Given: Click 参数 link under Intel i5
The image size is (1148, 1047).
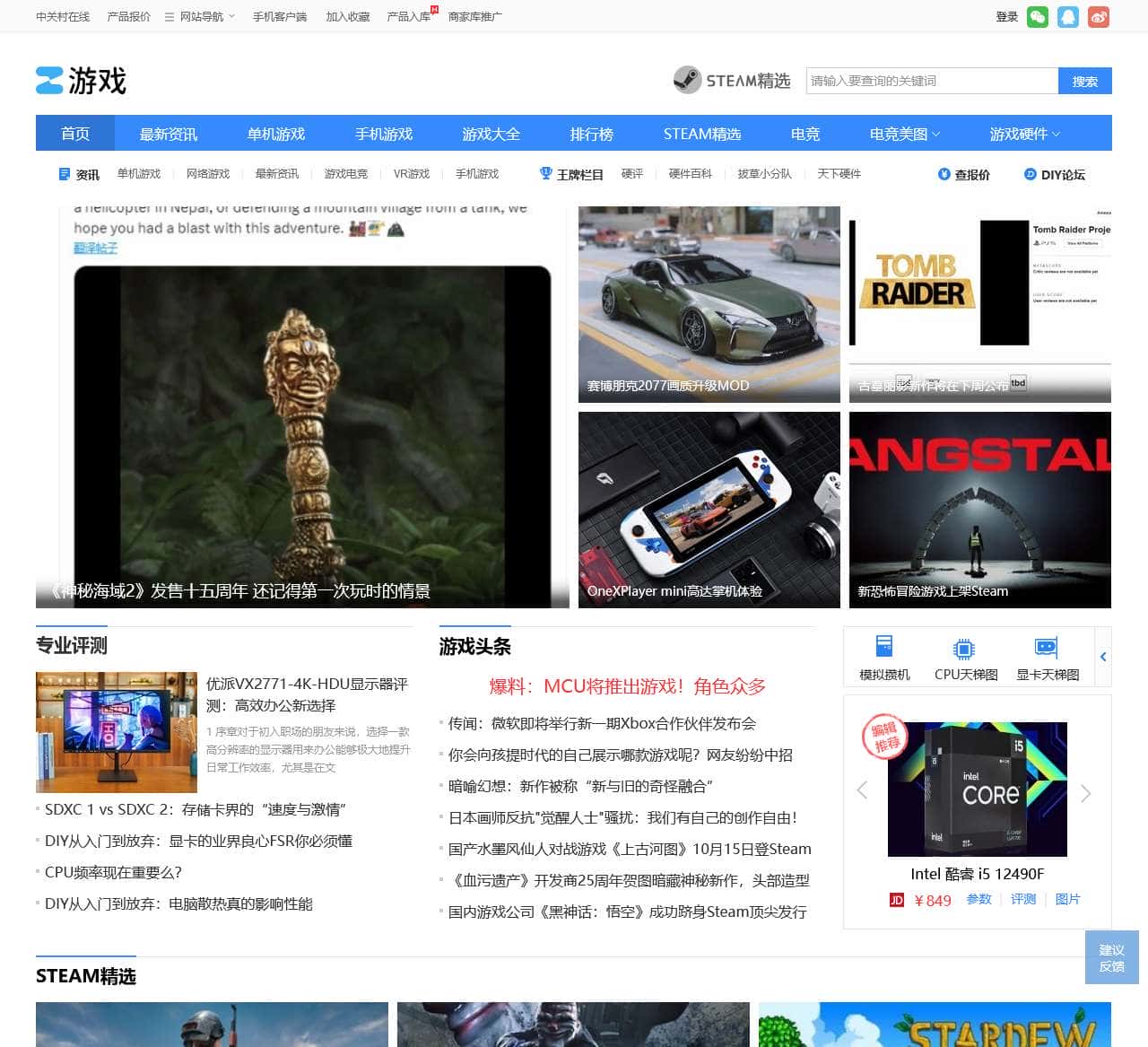Looking at the screenshot, I should pos(979,899).
